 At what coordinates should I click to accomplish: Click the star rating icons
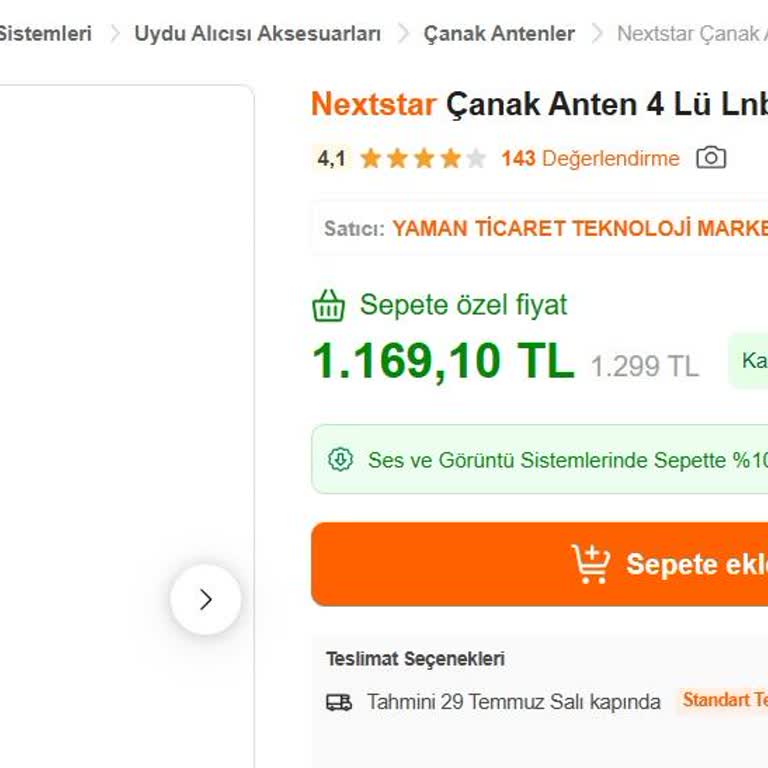click(x=422, y=158)
